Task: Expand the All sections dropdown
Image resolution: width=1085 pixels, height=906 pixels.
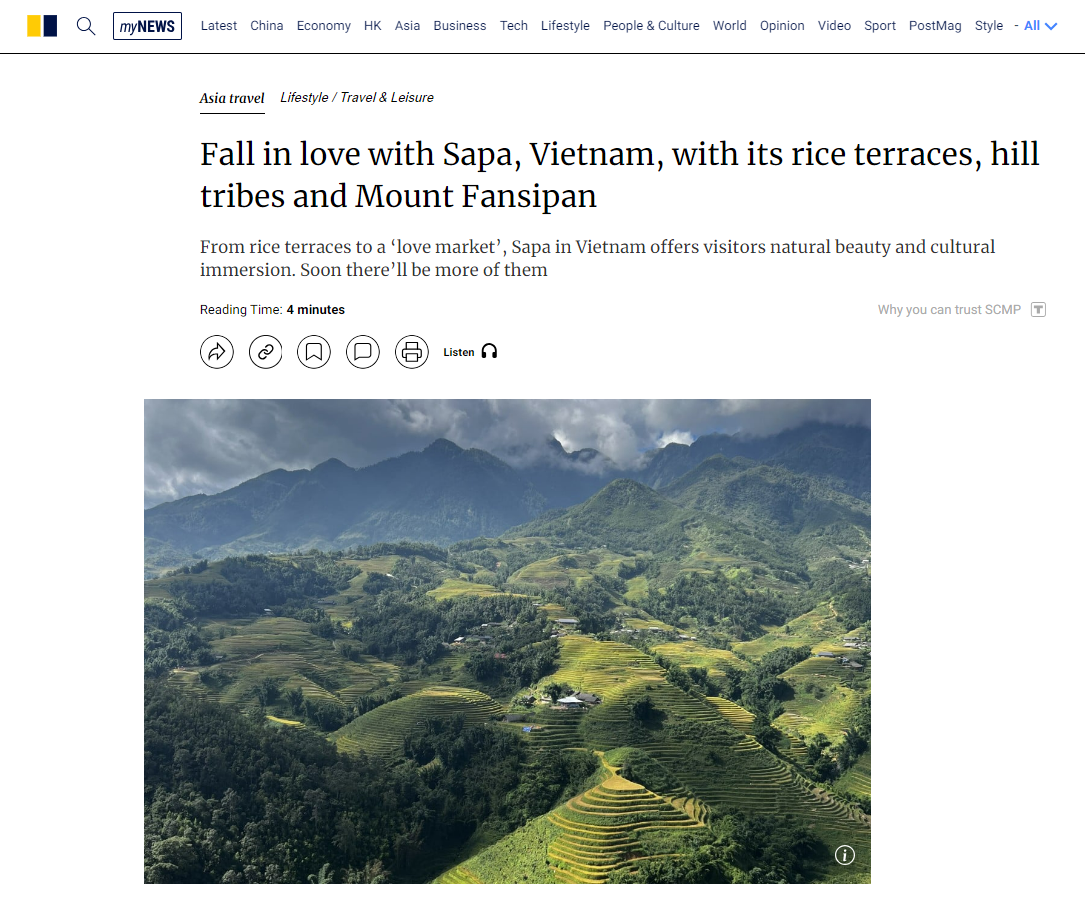Action: point(1040,26)
